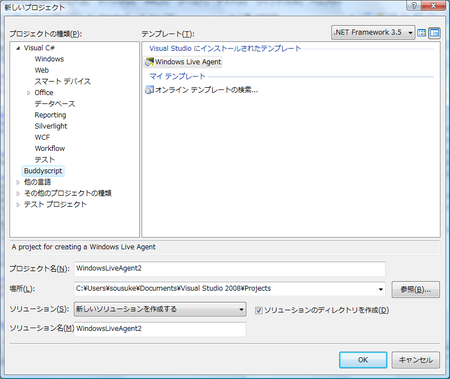Close the new project dialog
Image resolution: width=450 pixels, height=379 pixels.
point(433,6)
